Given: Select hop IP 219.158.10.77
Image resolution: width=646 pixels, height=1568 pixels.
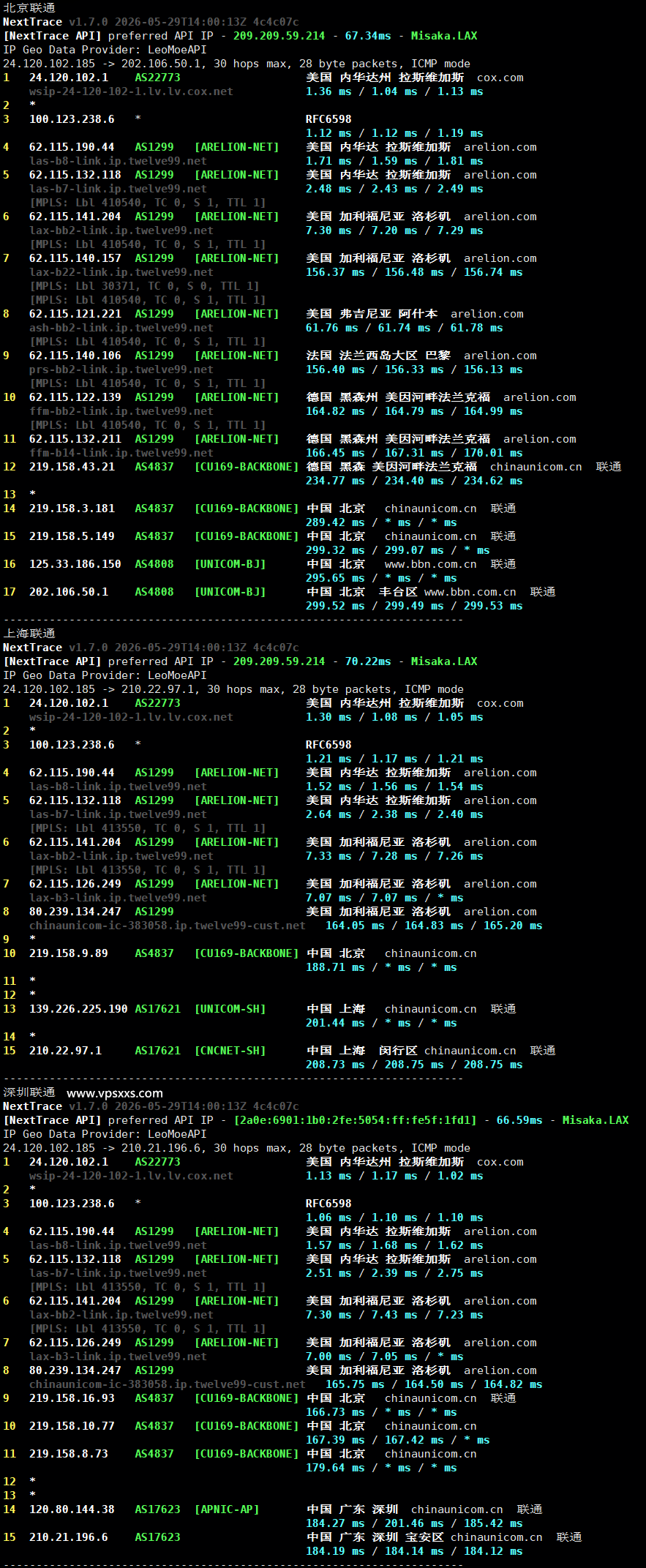Looking at the screenshot, I should (x=72, y=1426).
